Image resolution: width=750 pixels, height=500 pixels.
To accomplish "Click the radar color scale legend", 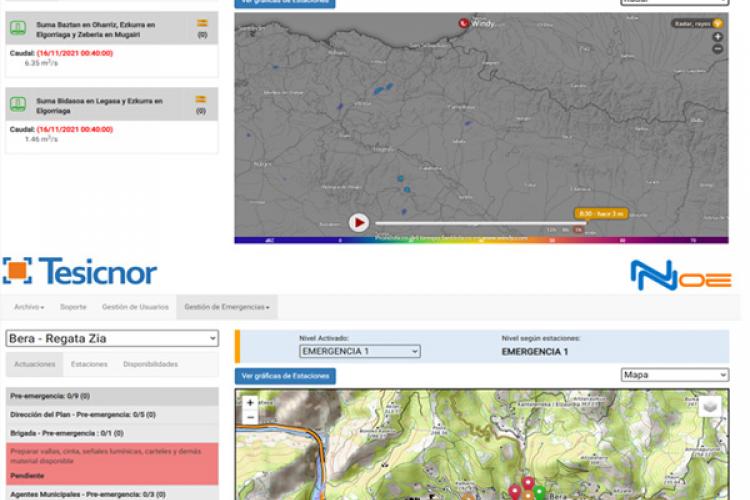I will point(481,240).
